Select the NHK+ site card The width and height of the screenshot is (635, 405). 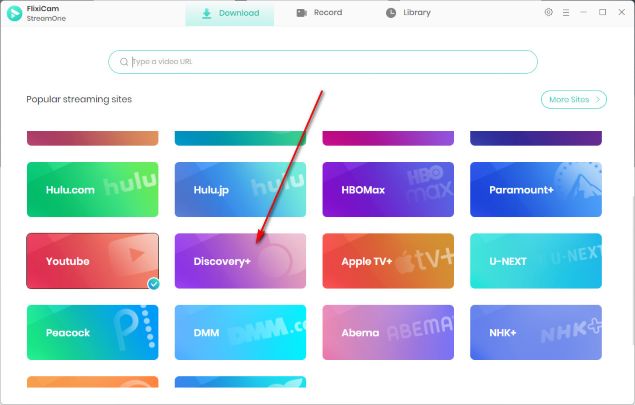536,333
